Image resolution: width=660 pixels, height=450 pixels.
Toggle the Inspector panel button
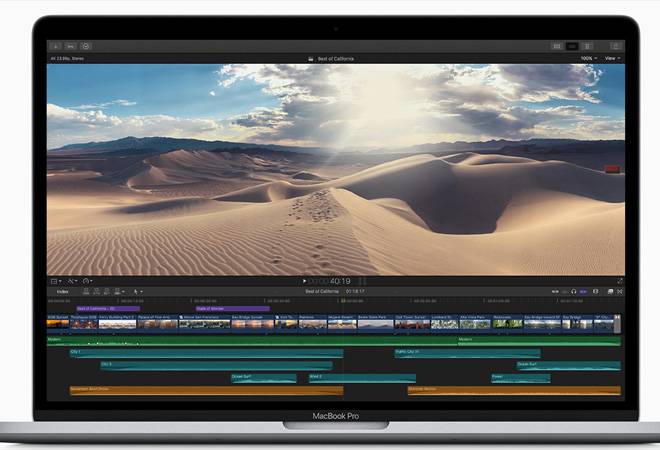[587, 46]
